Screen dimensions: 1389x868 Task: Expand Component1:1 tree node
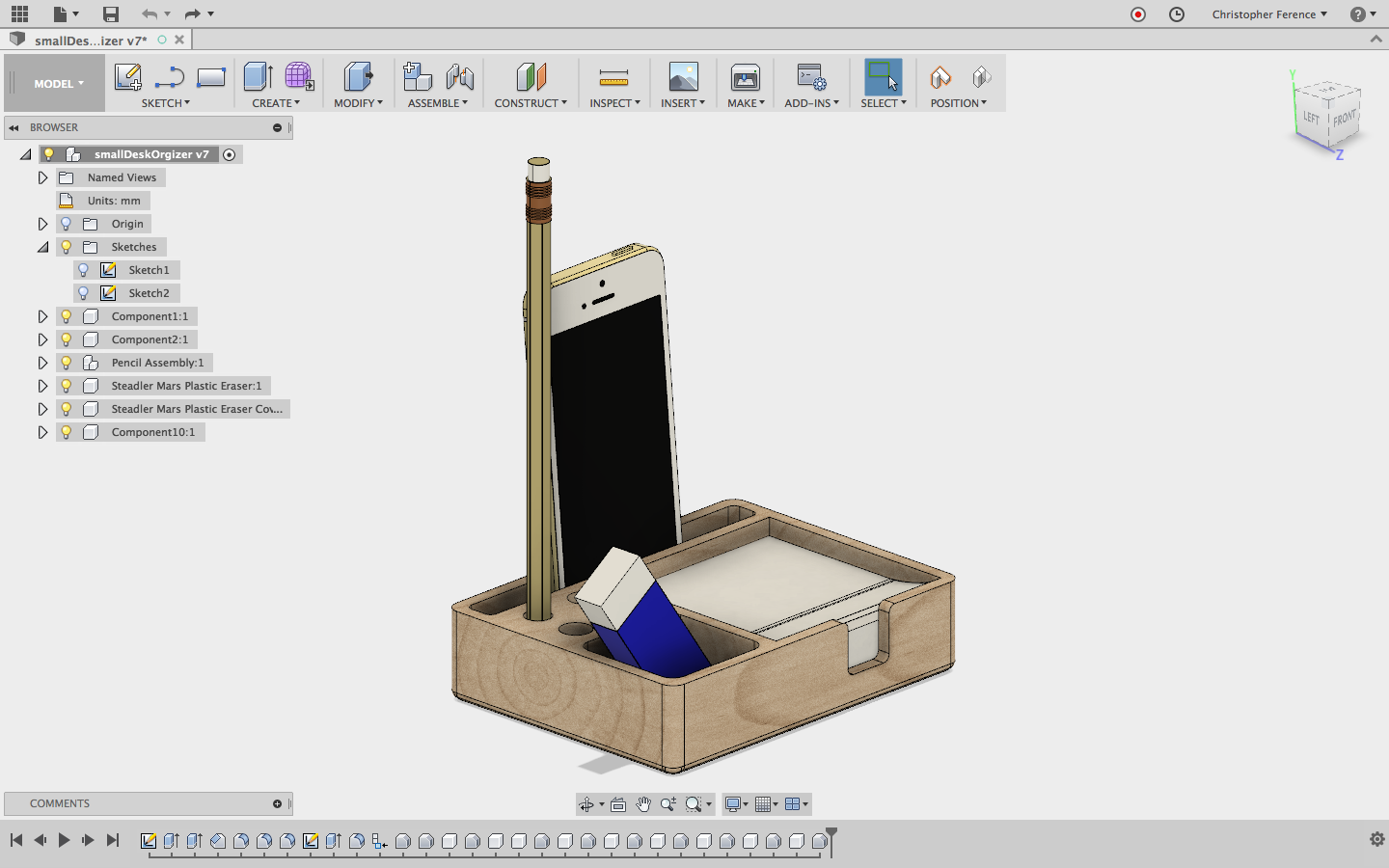point(42,316)
